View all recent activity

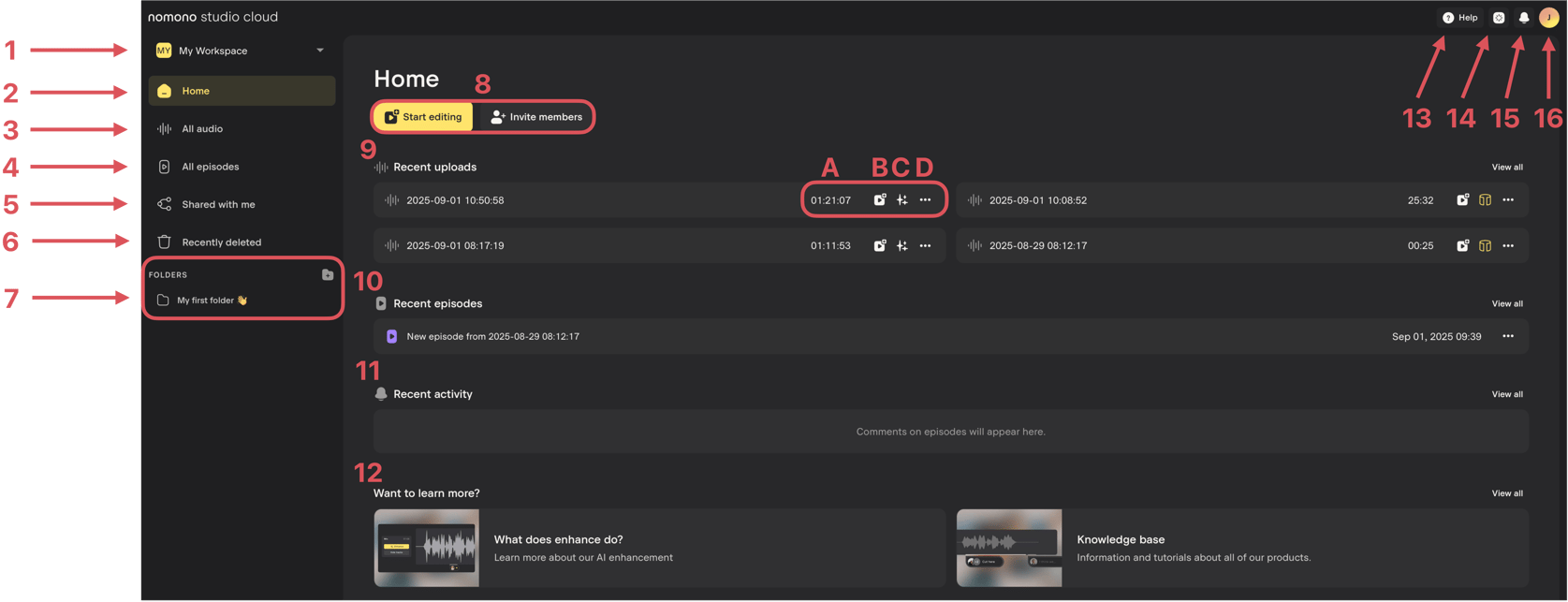[x=1507, y=394]
